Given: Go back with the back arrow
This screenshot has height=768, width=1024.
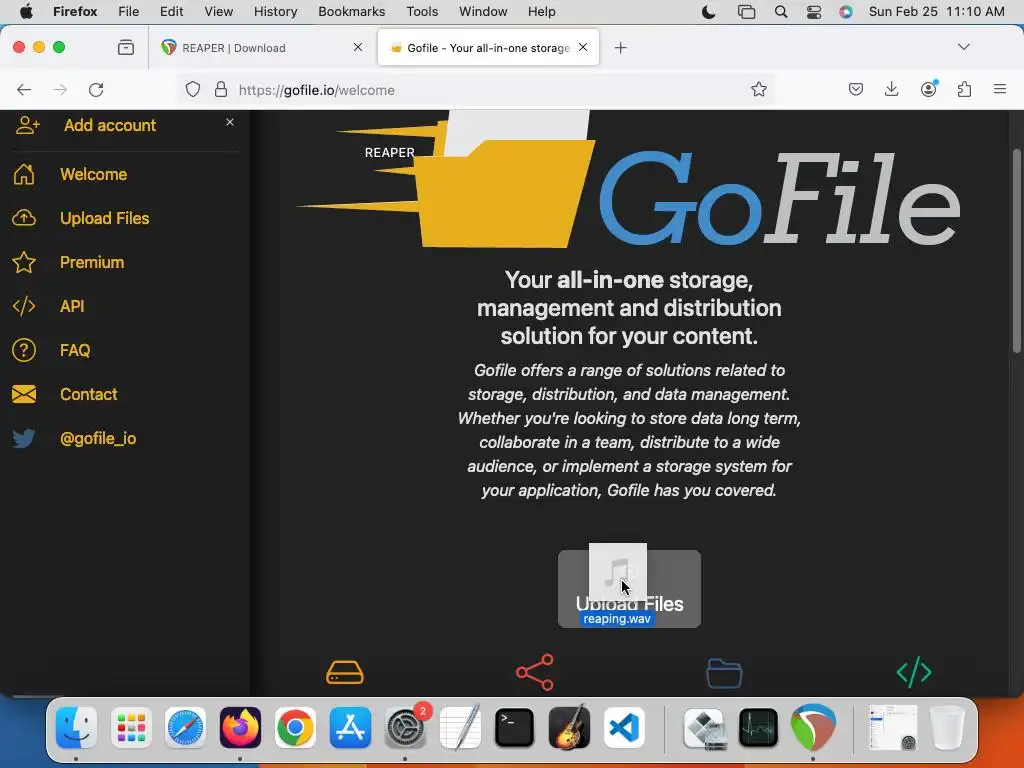Looking at the screenshot, I should point(24,89).
